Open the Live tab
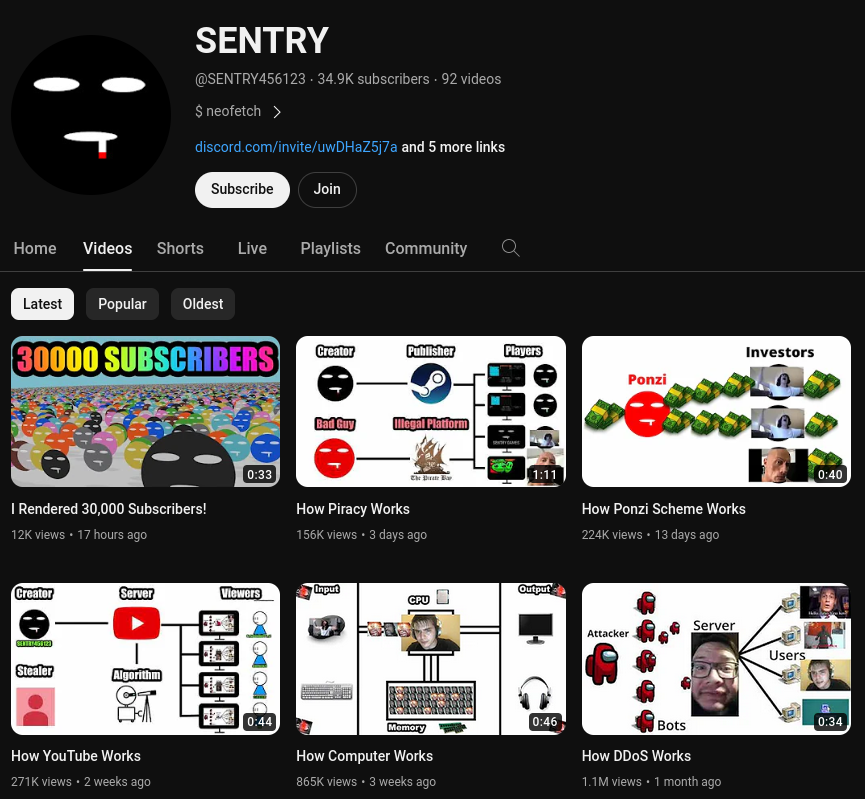 (252, 248)
